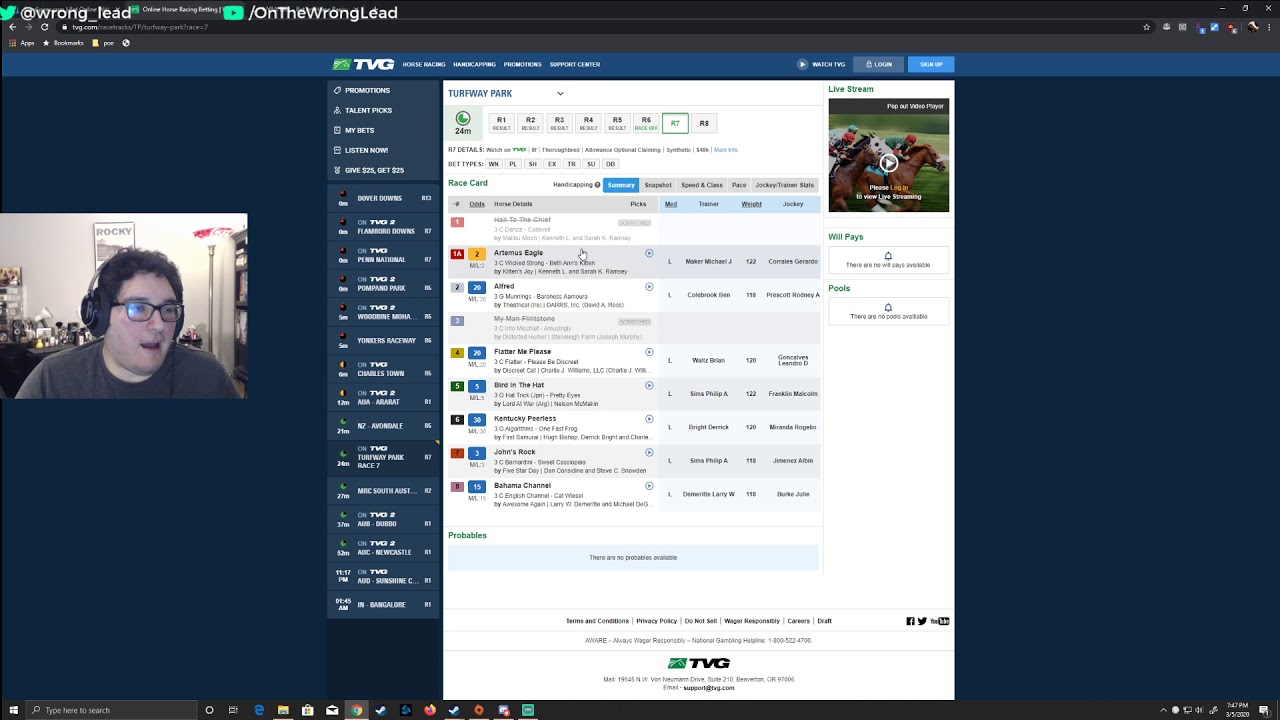Open Microsoft Edge in the taskbar
Image resolution: width=1280 pixels, height=720 pixels.
pos(259,710)
